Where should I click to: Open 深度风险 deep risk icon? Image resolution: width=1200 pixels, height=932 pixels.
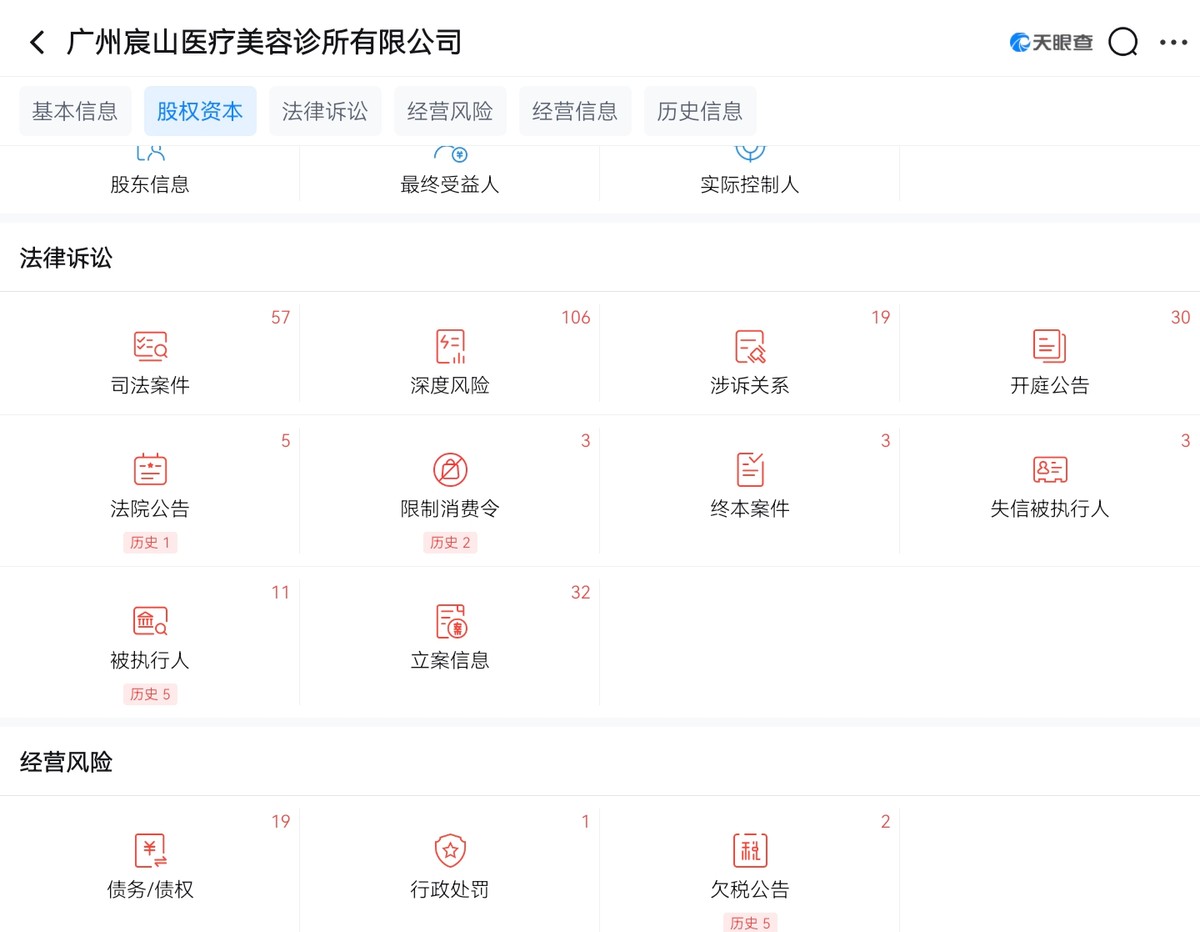(450, 347)
